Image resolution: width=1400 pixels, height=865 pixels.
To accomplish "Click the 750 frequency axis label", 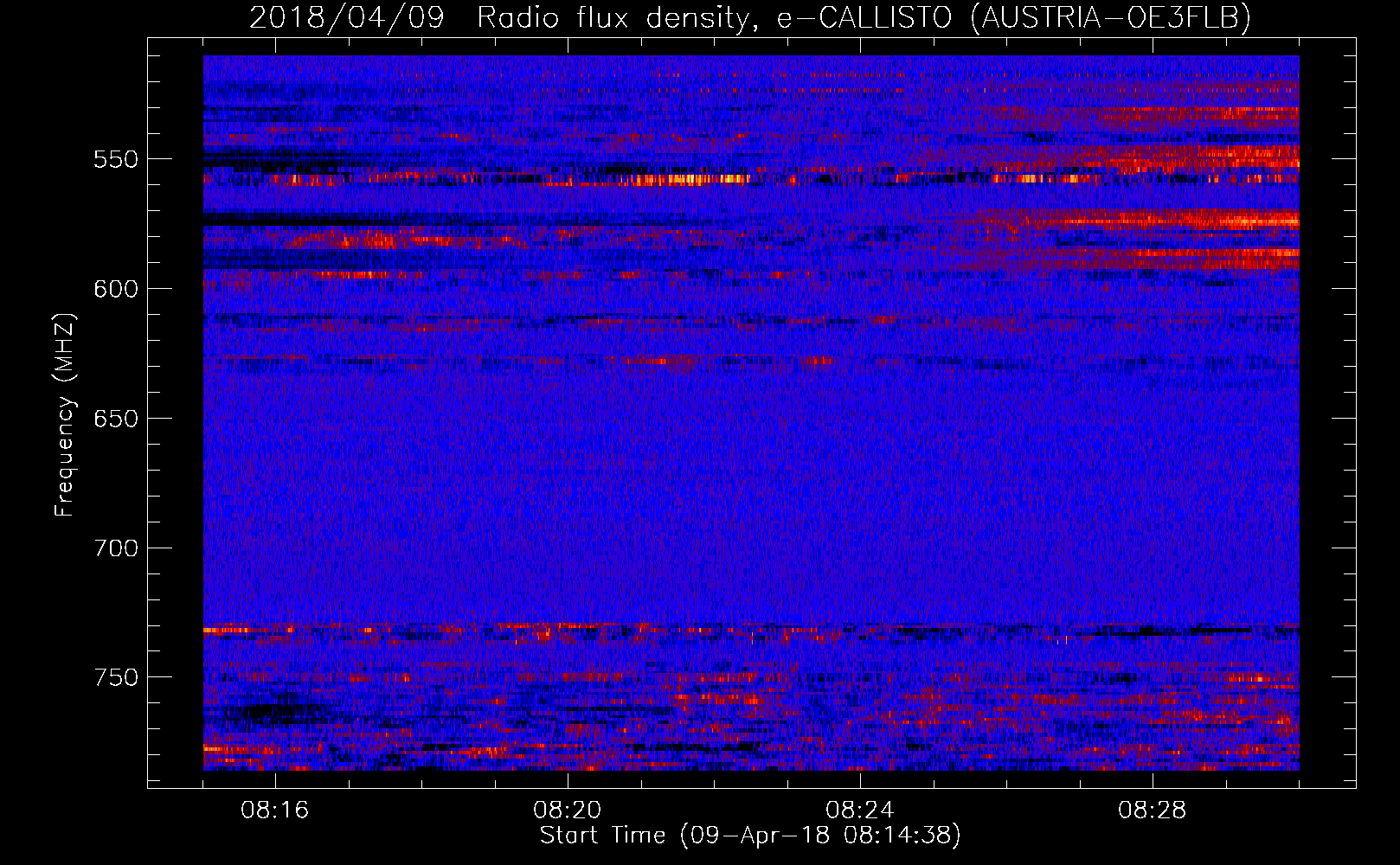I will (x=116, y=677).
